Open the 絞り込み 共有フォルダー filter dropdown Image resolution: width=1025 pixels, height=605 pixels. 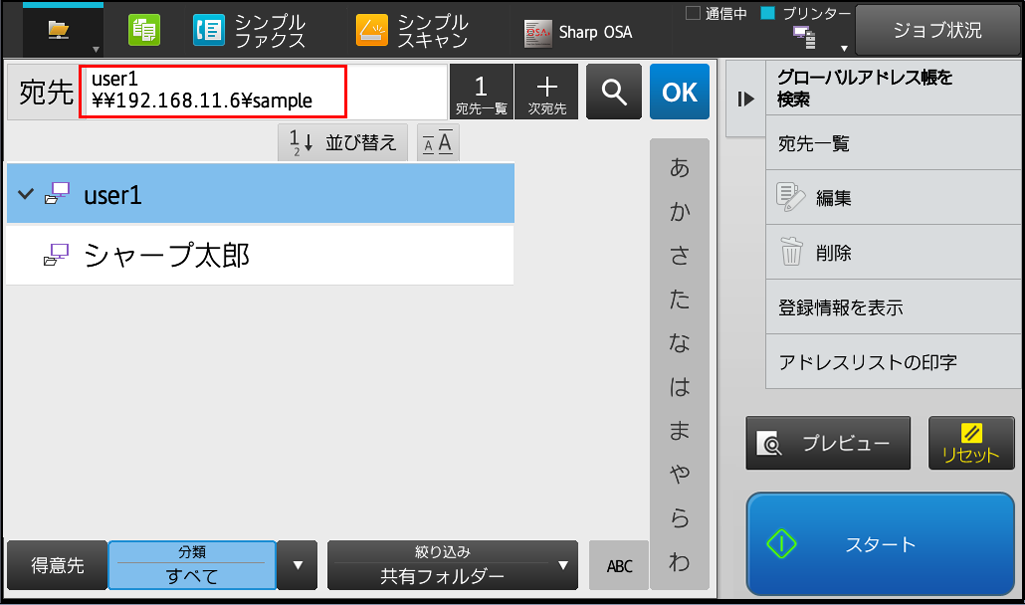452,565
